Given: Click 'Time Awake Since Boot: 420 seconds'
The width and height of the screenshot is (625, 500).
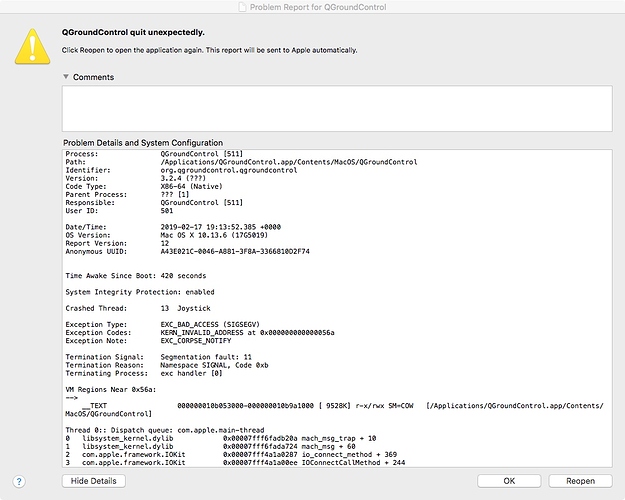Looking at the screenshot, I should pyautogui.click(x=136, y=276).
